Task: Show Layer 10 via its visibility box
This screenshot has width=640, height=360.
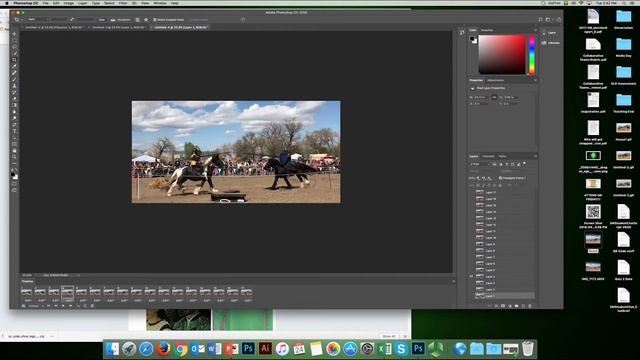Action: (x=471, y=238)
